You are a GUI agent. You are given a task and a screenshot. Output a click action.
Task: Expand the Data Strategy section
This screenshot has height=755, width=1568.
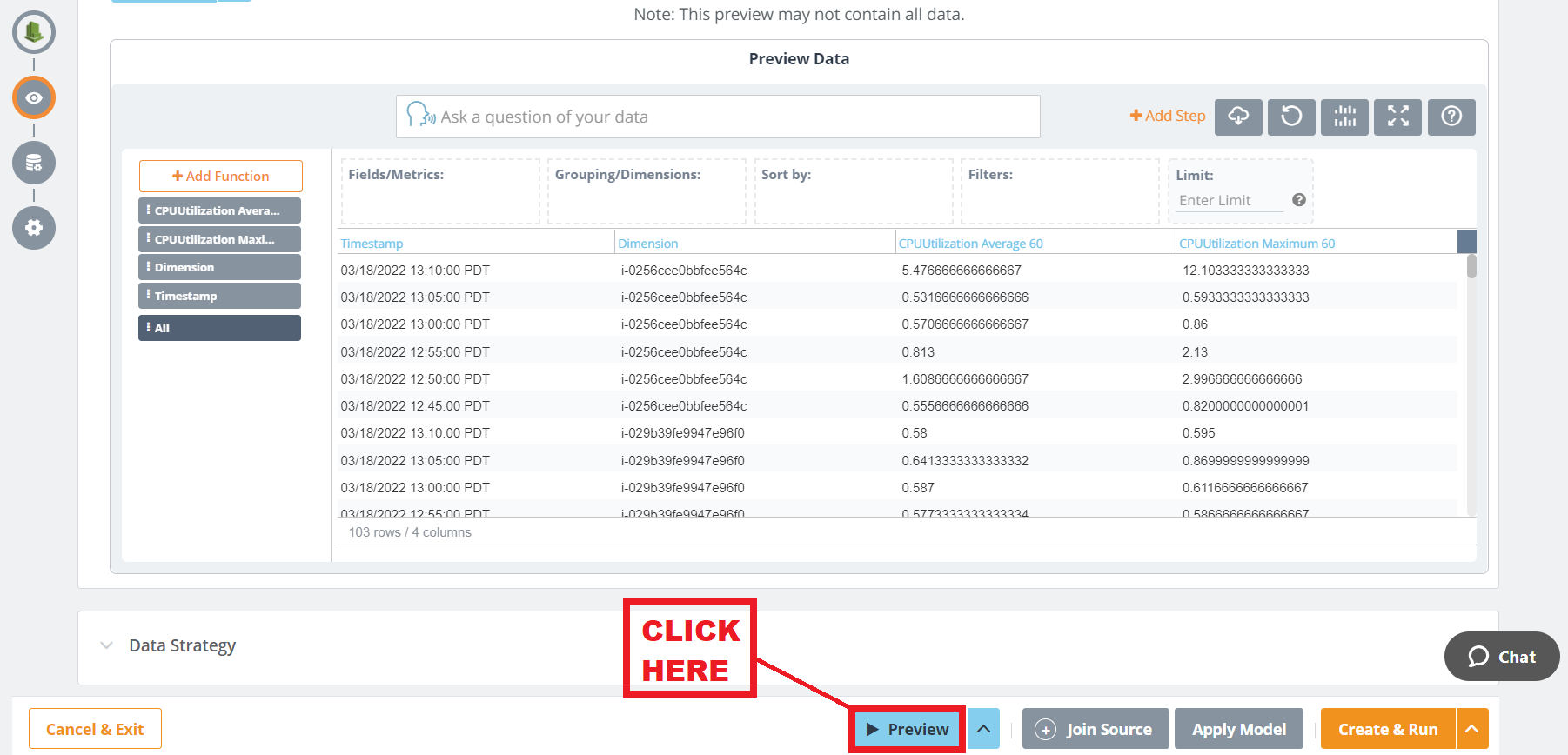click(107, 645)
